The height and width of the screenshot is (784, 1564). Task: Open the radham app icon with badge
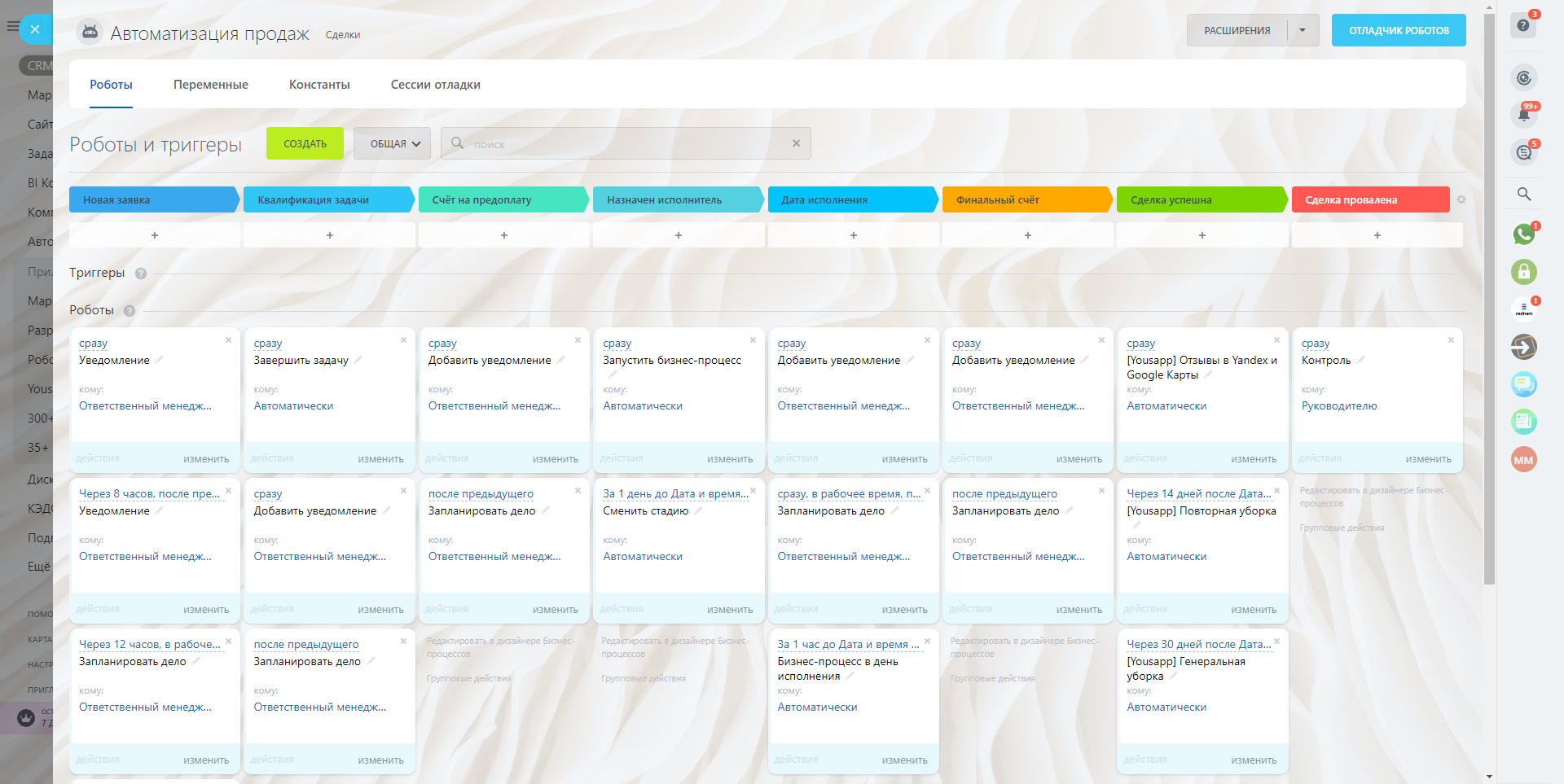point(1524,309)
